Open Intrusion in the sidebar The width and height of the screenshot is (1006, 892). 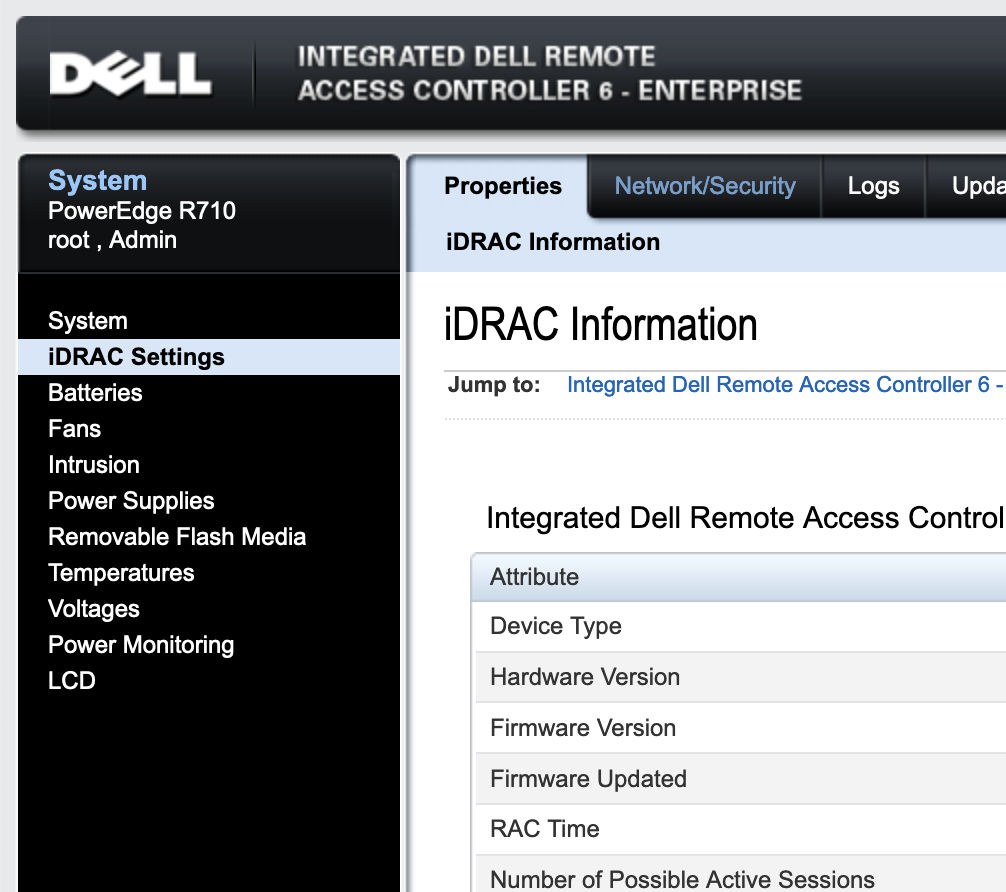[94, 465]
